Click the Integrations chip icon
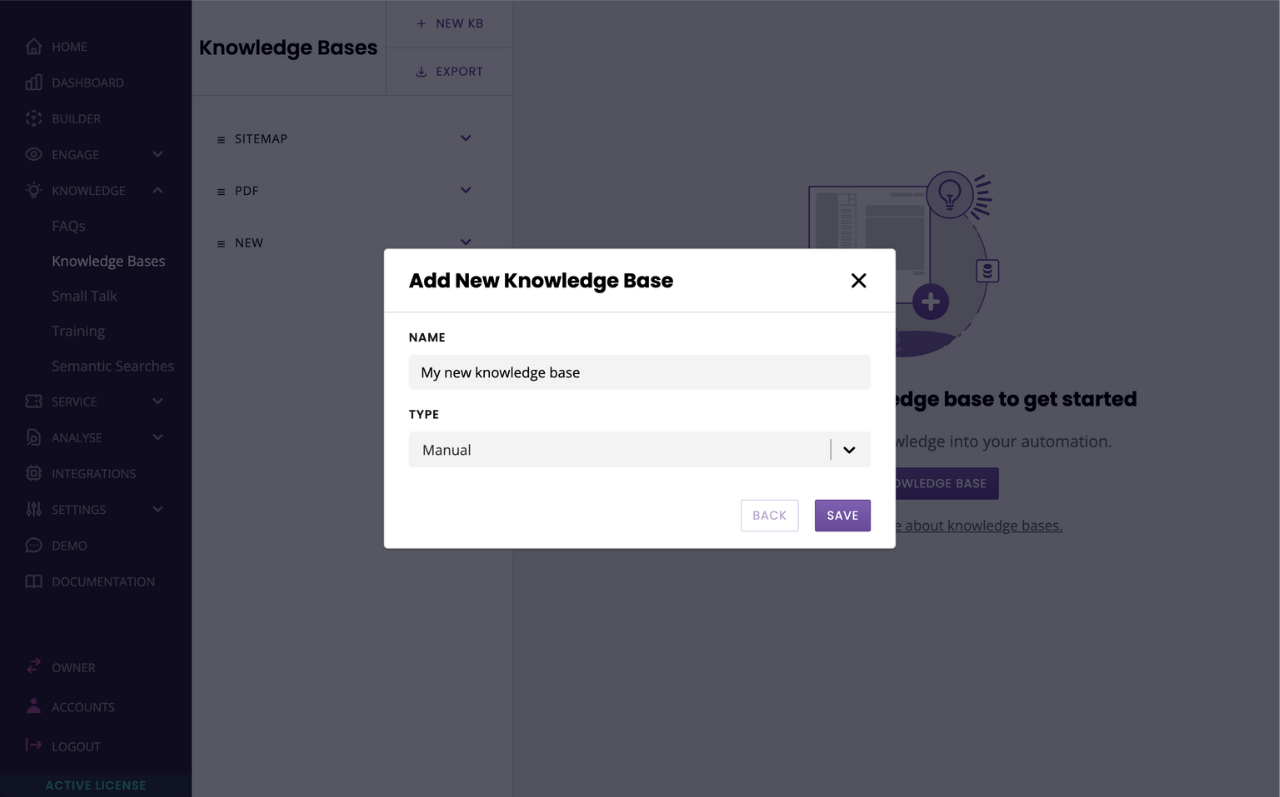Viewport: 1280px width, 797px height. pos(34,473)
